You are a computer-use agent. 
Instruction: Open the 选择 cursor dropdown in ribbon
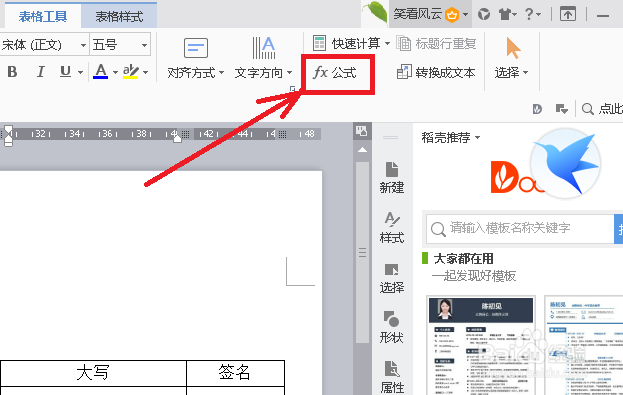[x=512, y=59]
